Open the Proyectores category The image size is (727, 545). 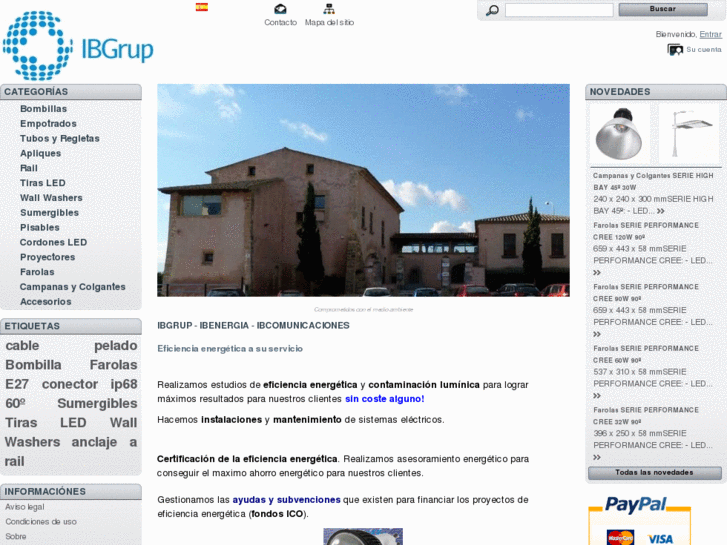click(47, 257)
